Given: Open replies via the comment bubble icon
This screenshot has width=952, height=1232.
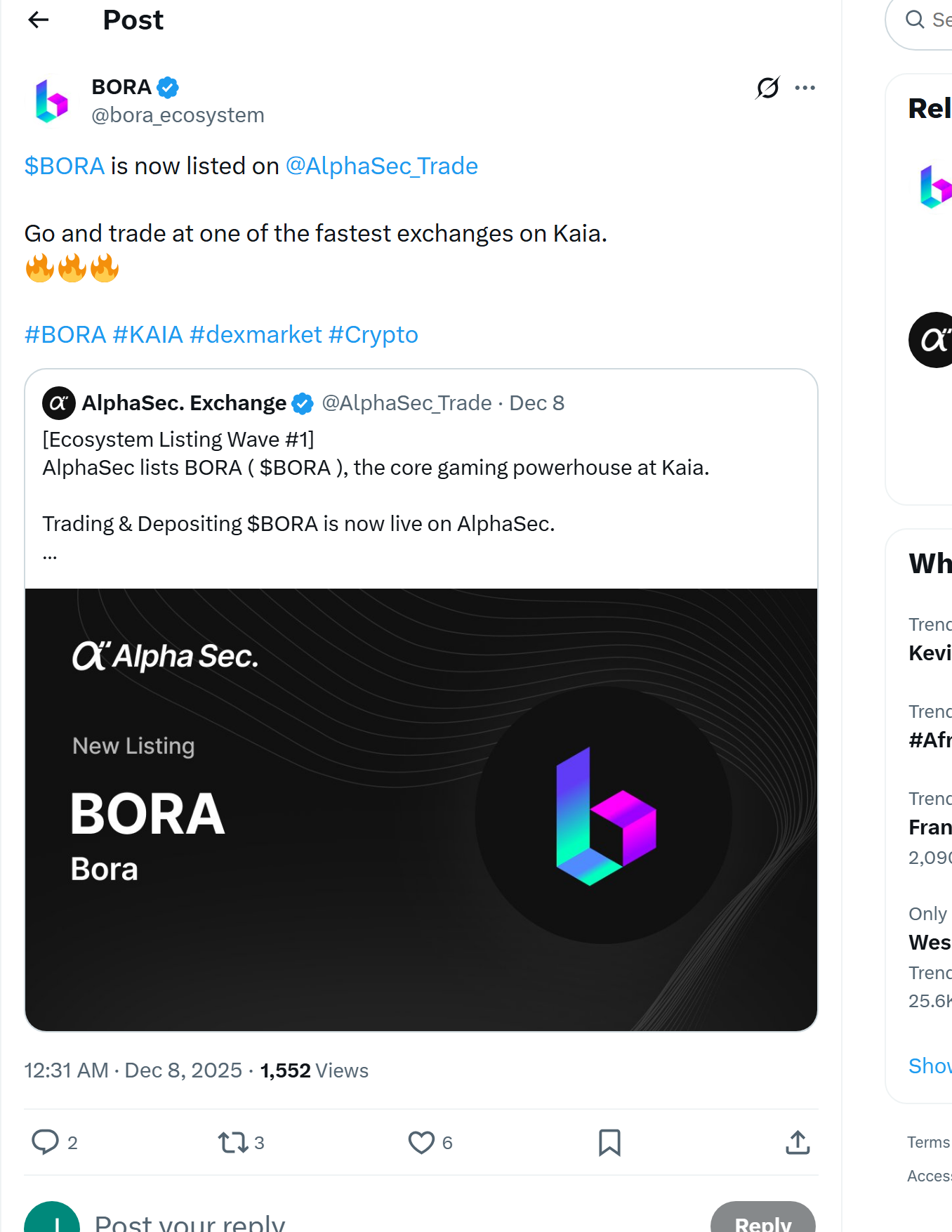Looking at the screenshot, I should (45, 1143).
